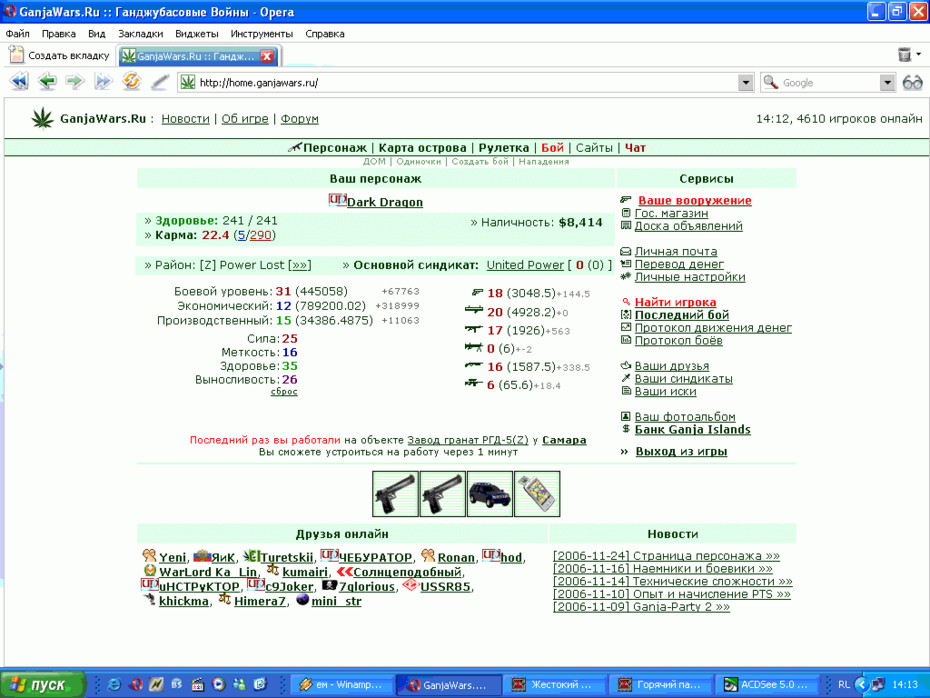Go forward using the green forward arrow
The width and height of the screenshot is (930, 698).
coord(75,81)
